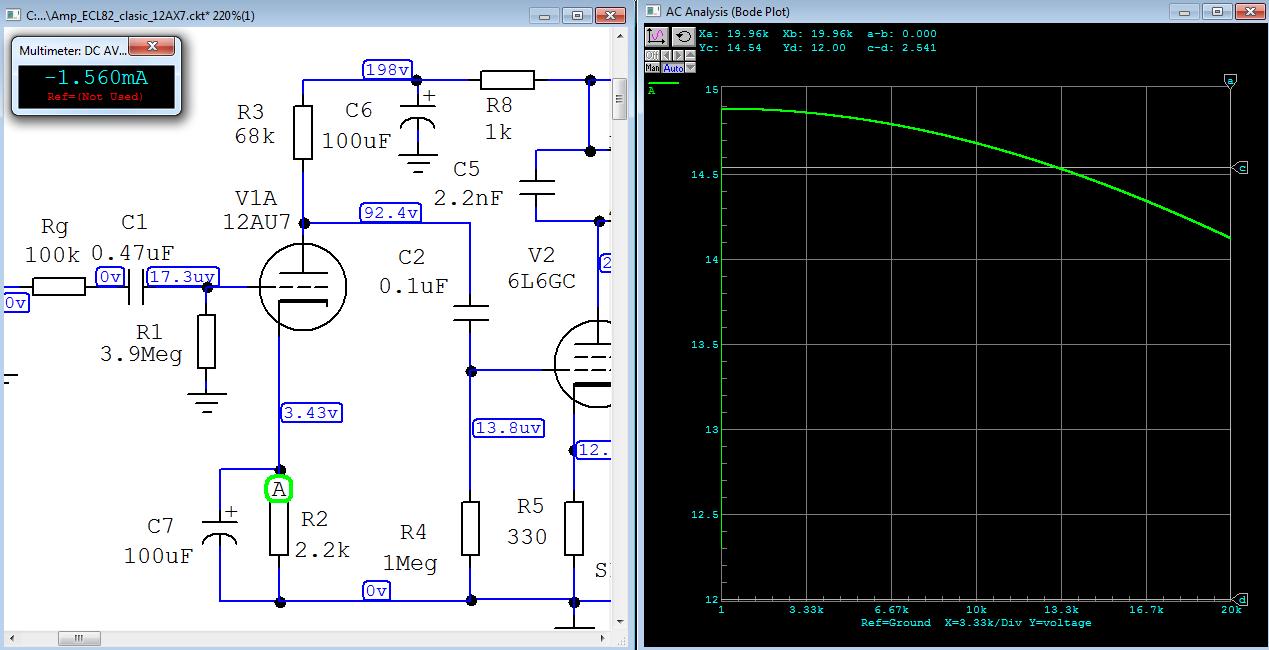The width and height of the screenshot is (1269, 650).
Task: Close the schematic Amp_ECL82 window
Action: pyautogui.click(x=609, y=14)
